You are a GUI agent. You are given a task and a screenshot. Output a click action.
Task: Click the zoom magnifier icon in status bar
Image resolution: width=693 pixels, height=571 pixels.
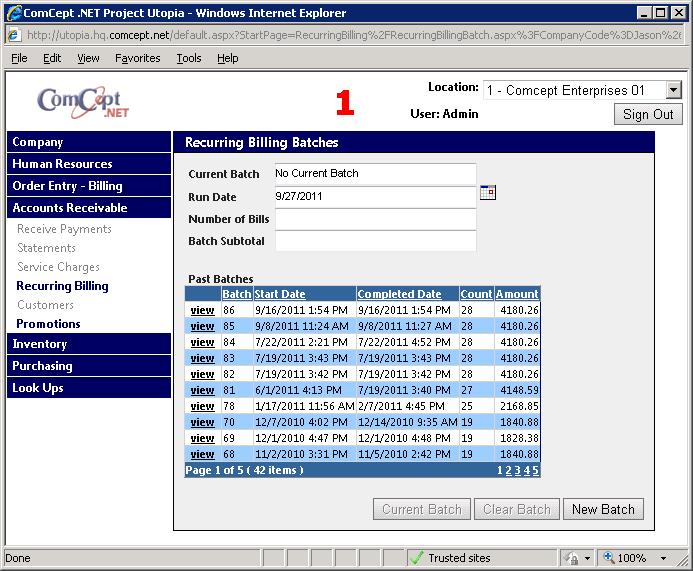click(610, 558)
